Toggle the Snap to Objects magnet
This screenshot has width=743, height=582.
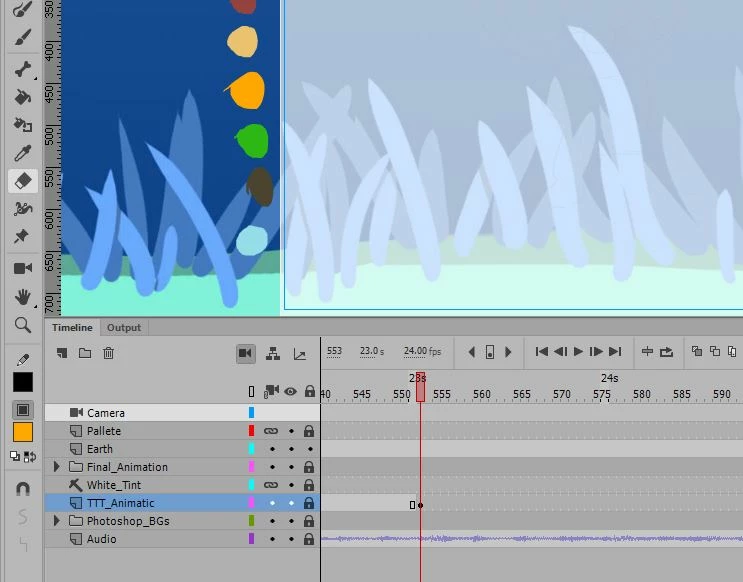point(23,489)
